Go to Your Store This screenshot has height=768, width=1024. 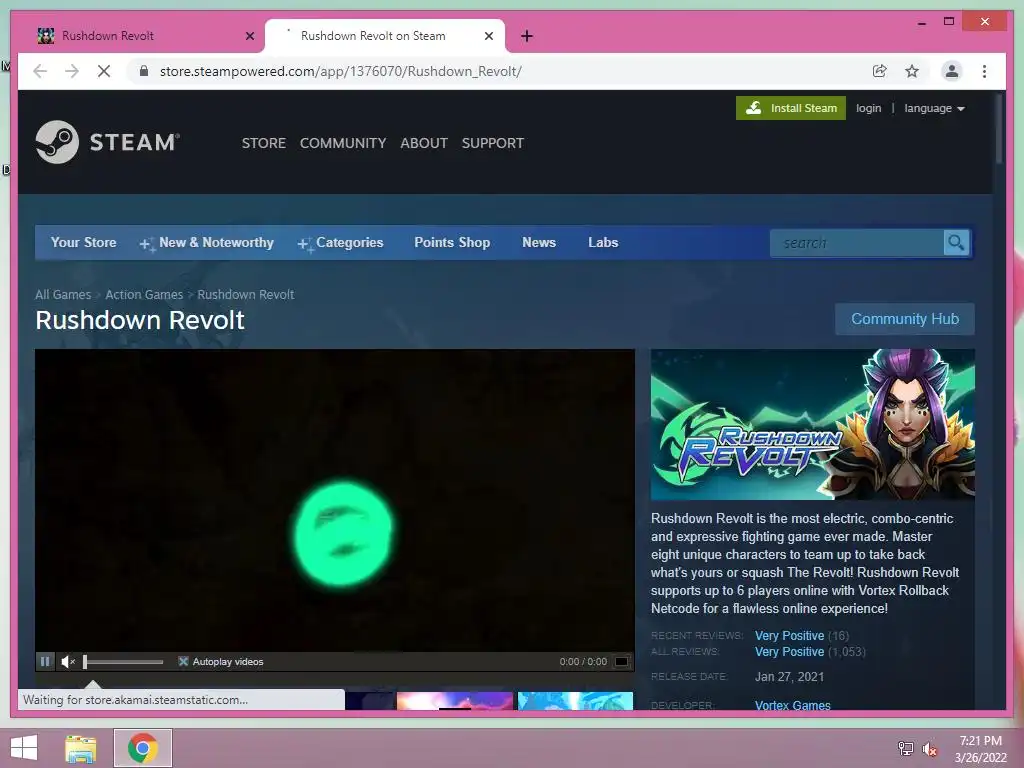click(x=84, y=242)
